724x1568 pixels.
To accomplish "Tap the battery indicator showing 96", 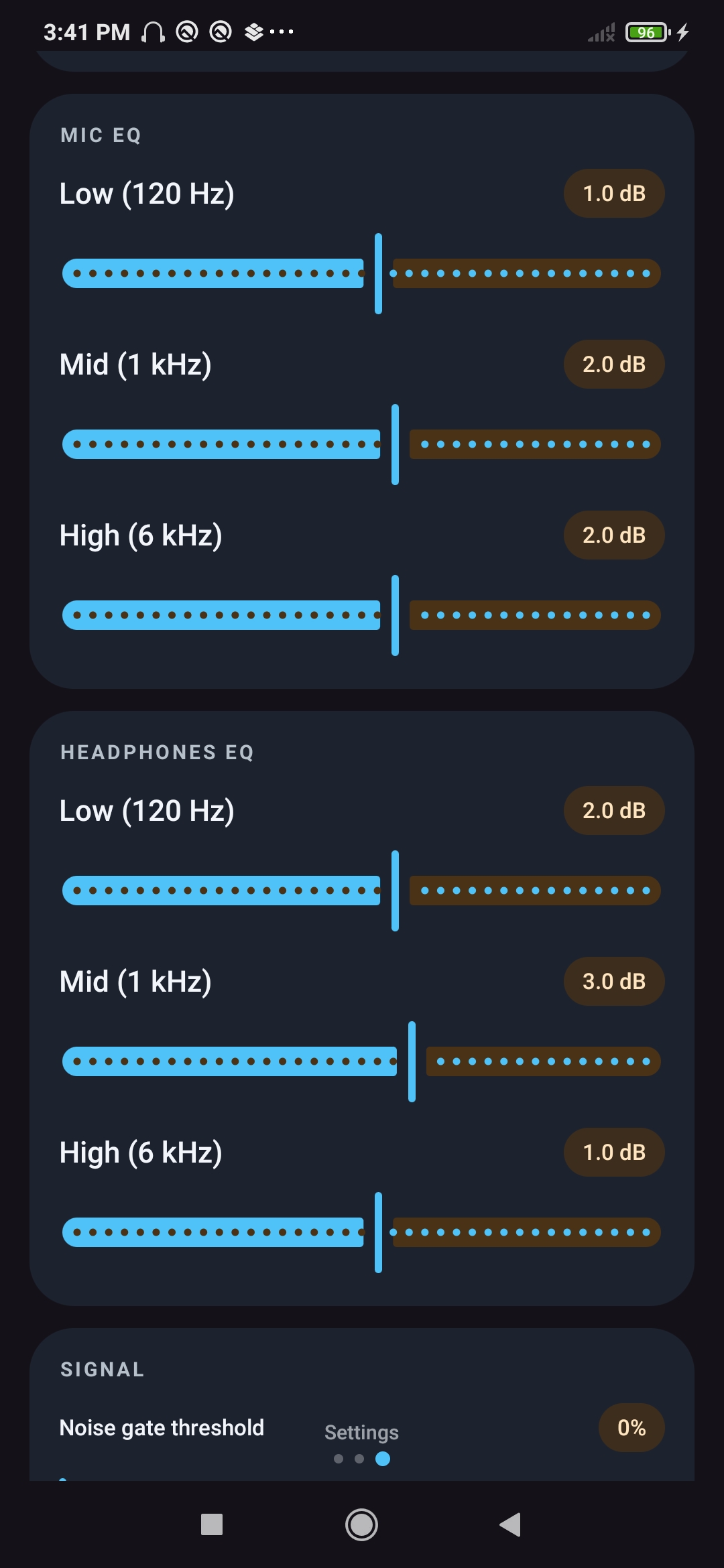I will (646, 31).
